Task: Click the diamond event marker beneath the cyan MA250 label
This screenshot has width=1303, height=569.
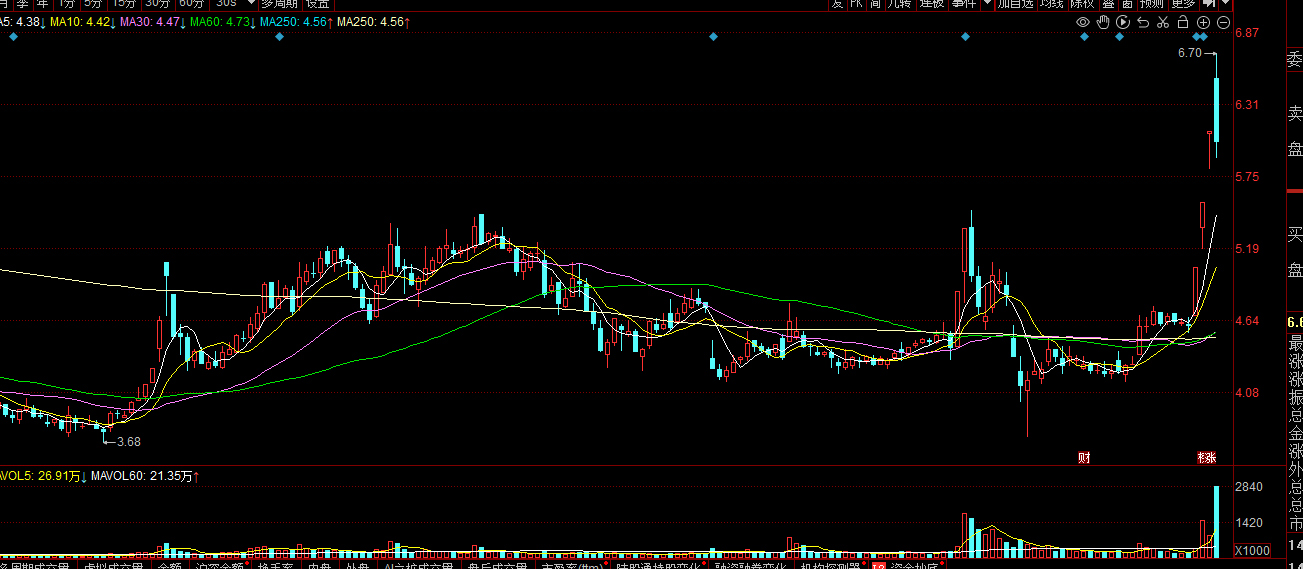Action: pos(280,37)
